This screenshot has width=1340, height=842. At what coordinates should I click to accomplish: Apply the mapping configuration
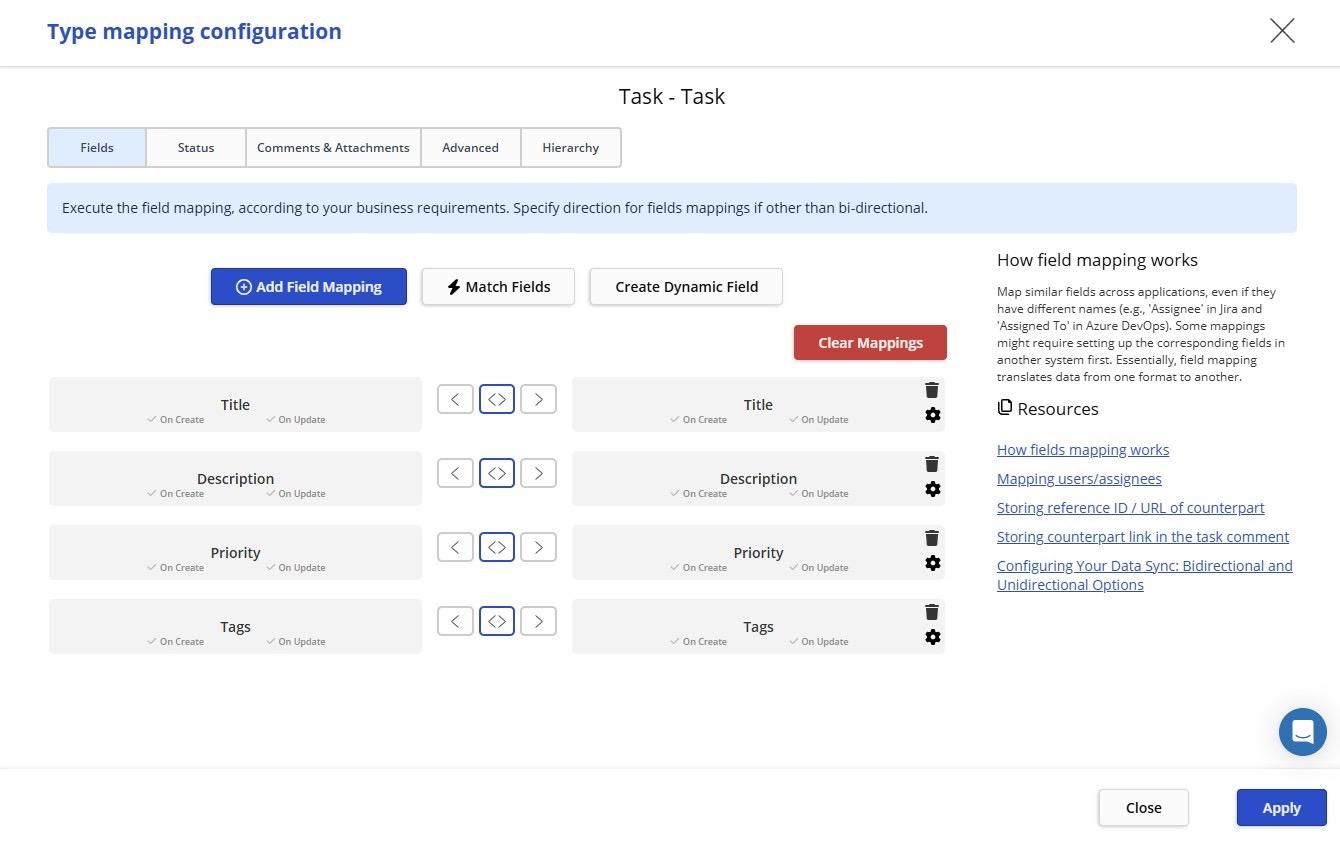click(1281, 807)
